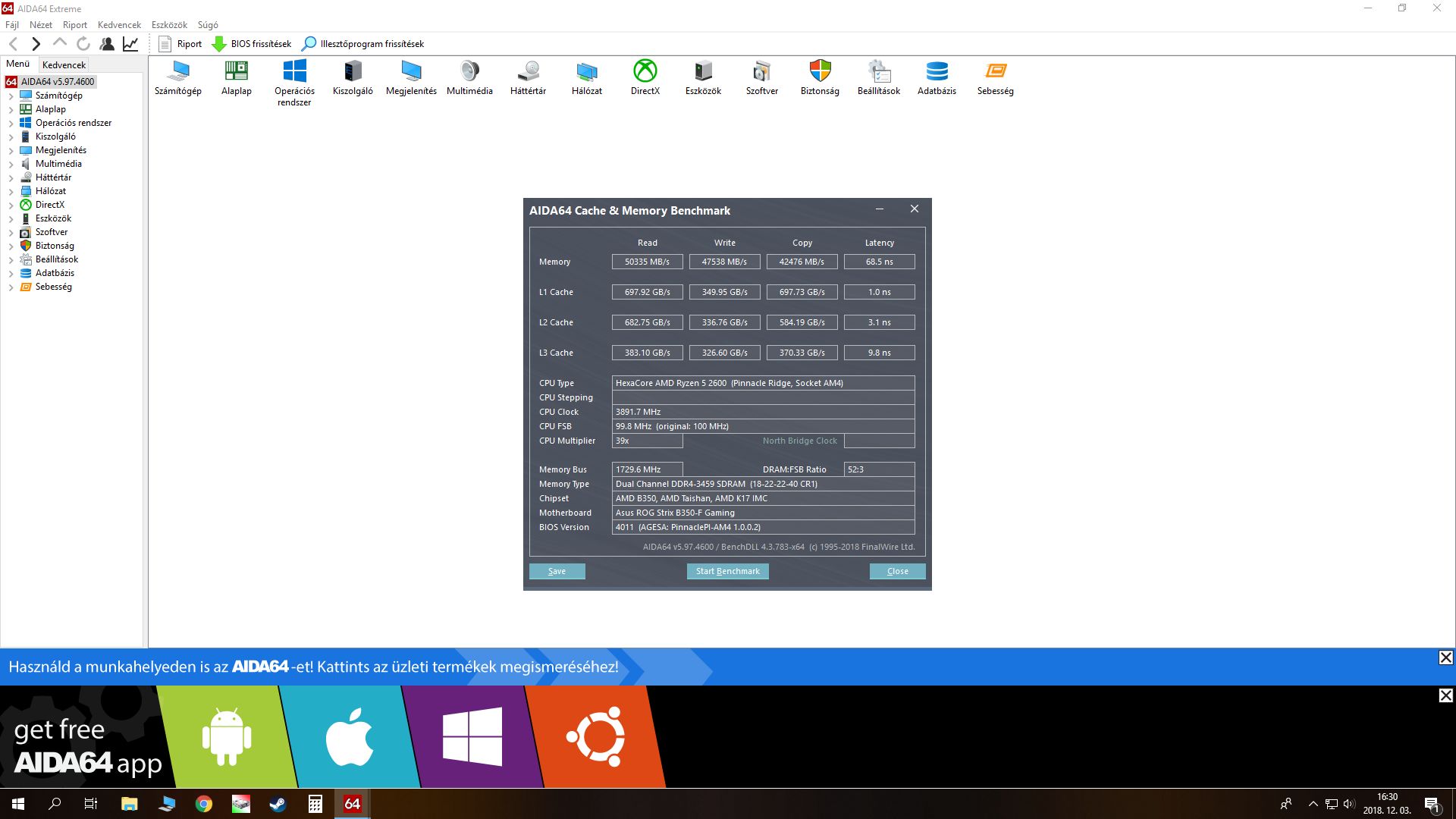Expand the Megjelenítés tree node
Image resolution: width=1456 pixels, height=819 pixels.
[x=11, y=151]
